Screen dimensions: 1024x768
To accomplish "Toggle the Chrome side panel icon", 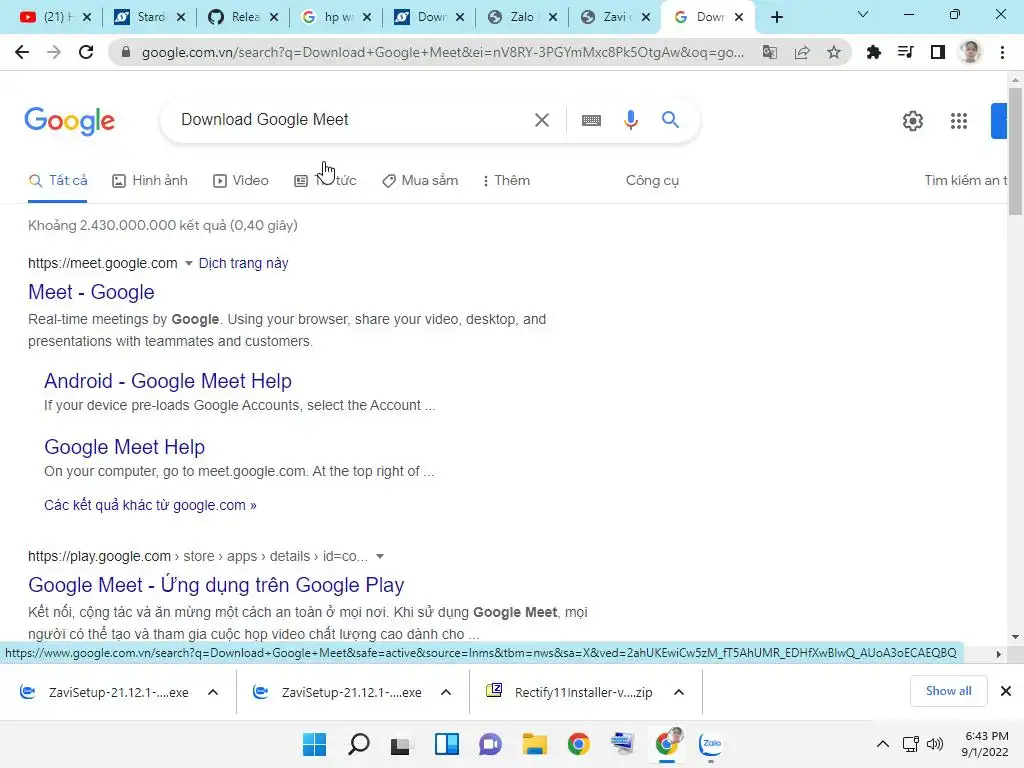I will pos(938,52).
